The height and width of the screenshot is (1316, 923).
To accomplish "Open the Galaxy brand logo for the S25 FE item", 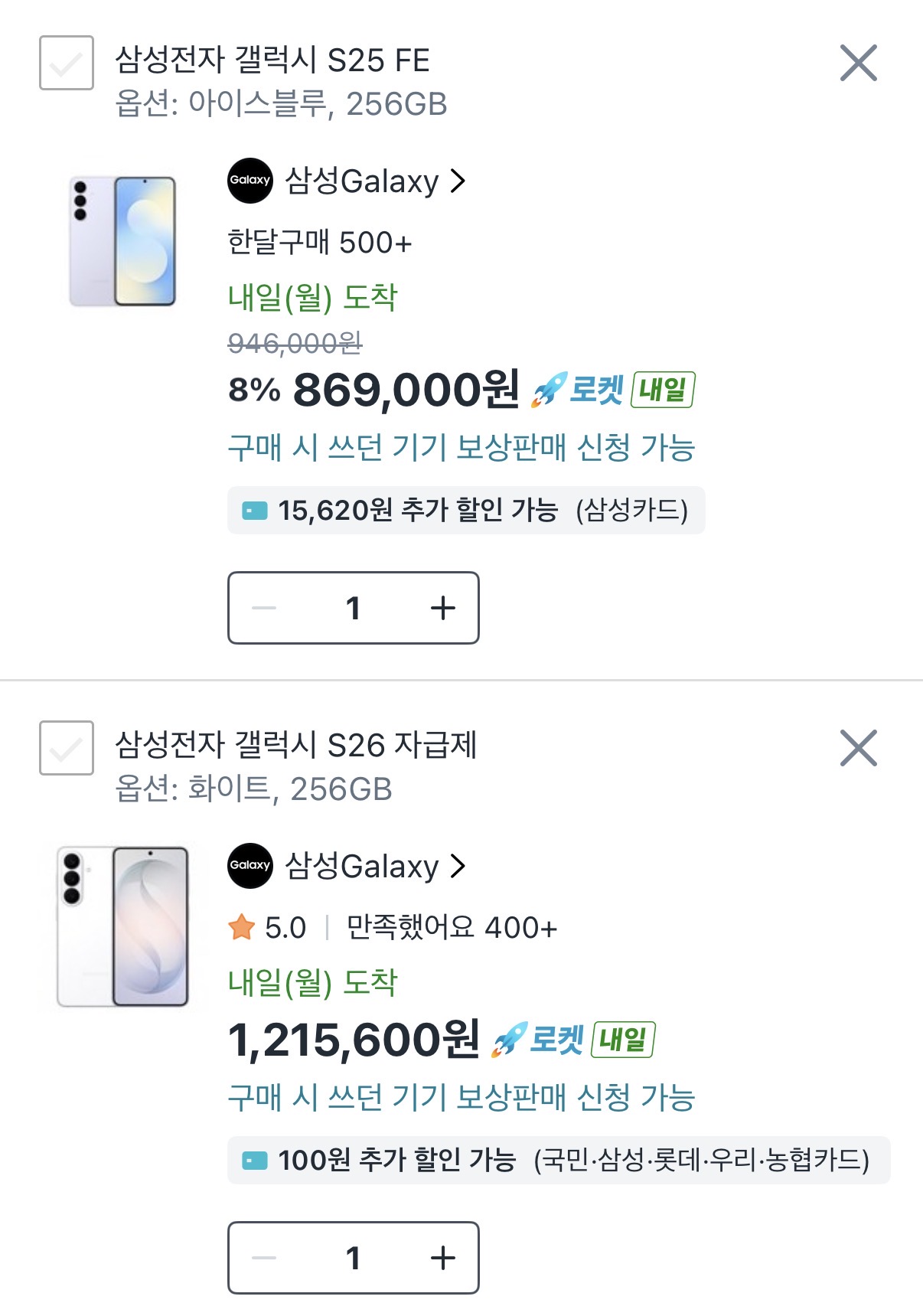I will [x=250, y=181].
